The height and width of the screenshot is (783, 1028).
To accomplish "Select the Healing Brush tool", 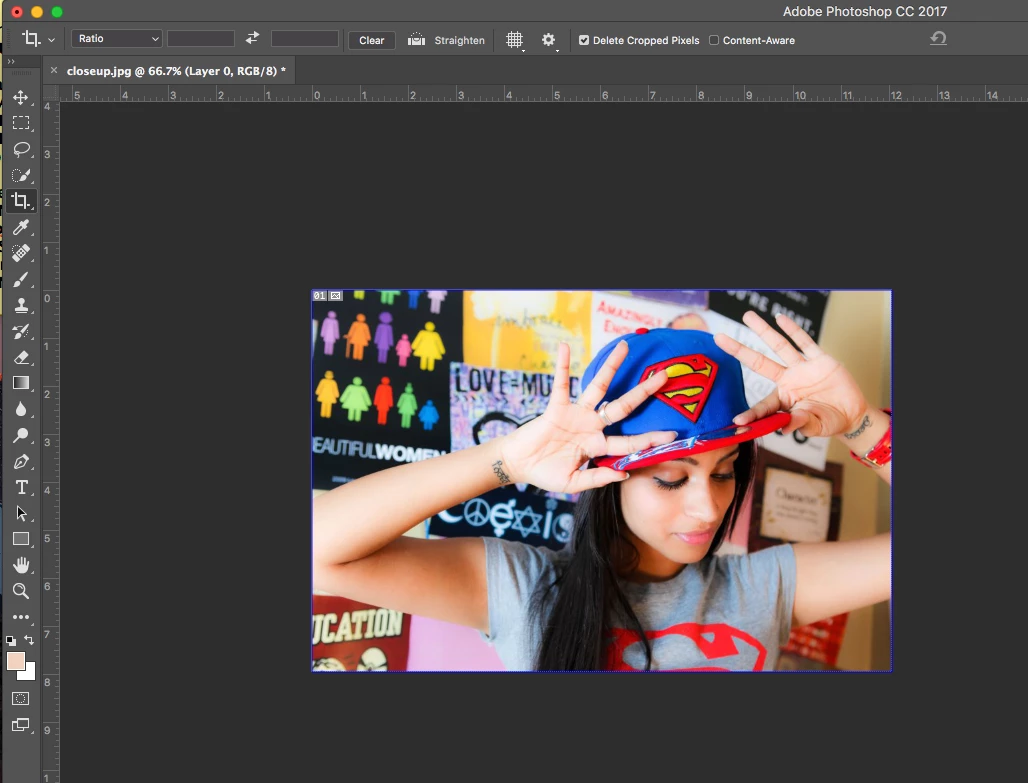I will coord(20,253).
